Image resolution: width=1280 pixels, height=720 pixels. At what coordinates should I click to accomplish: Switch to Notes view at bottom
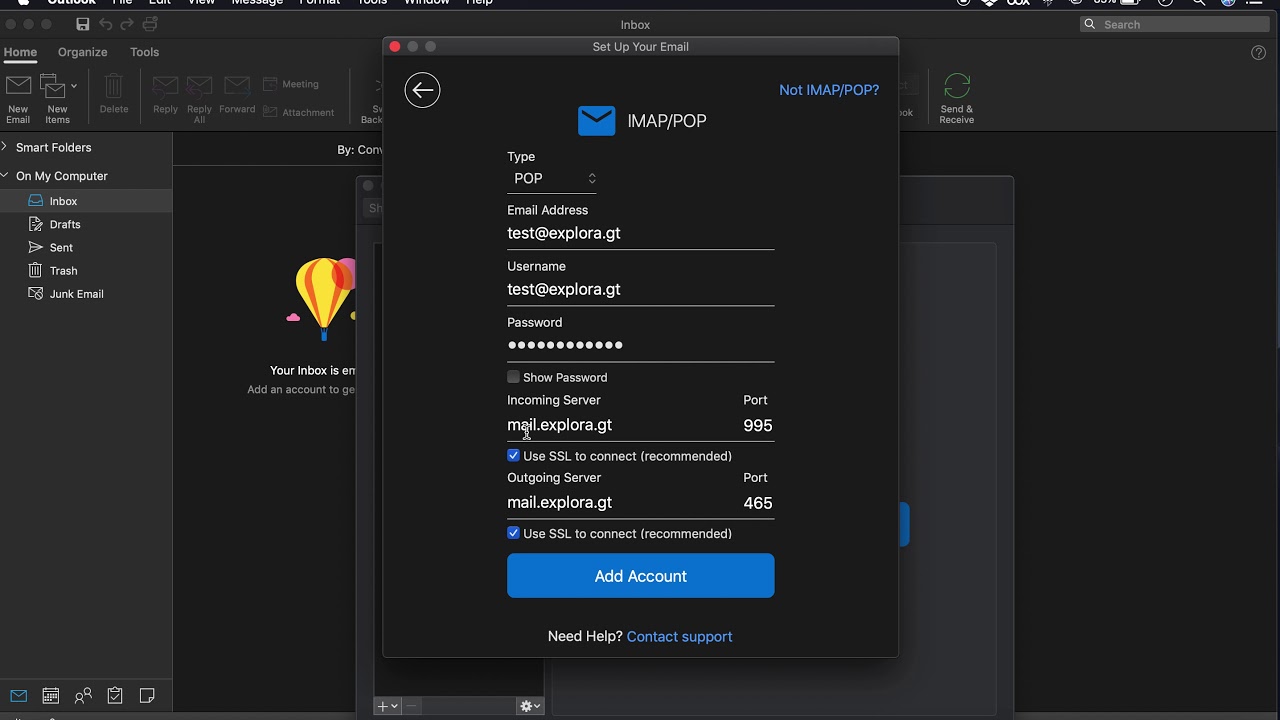point(147,696)
